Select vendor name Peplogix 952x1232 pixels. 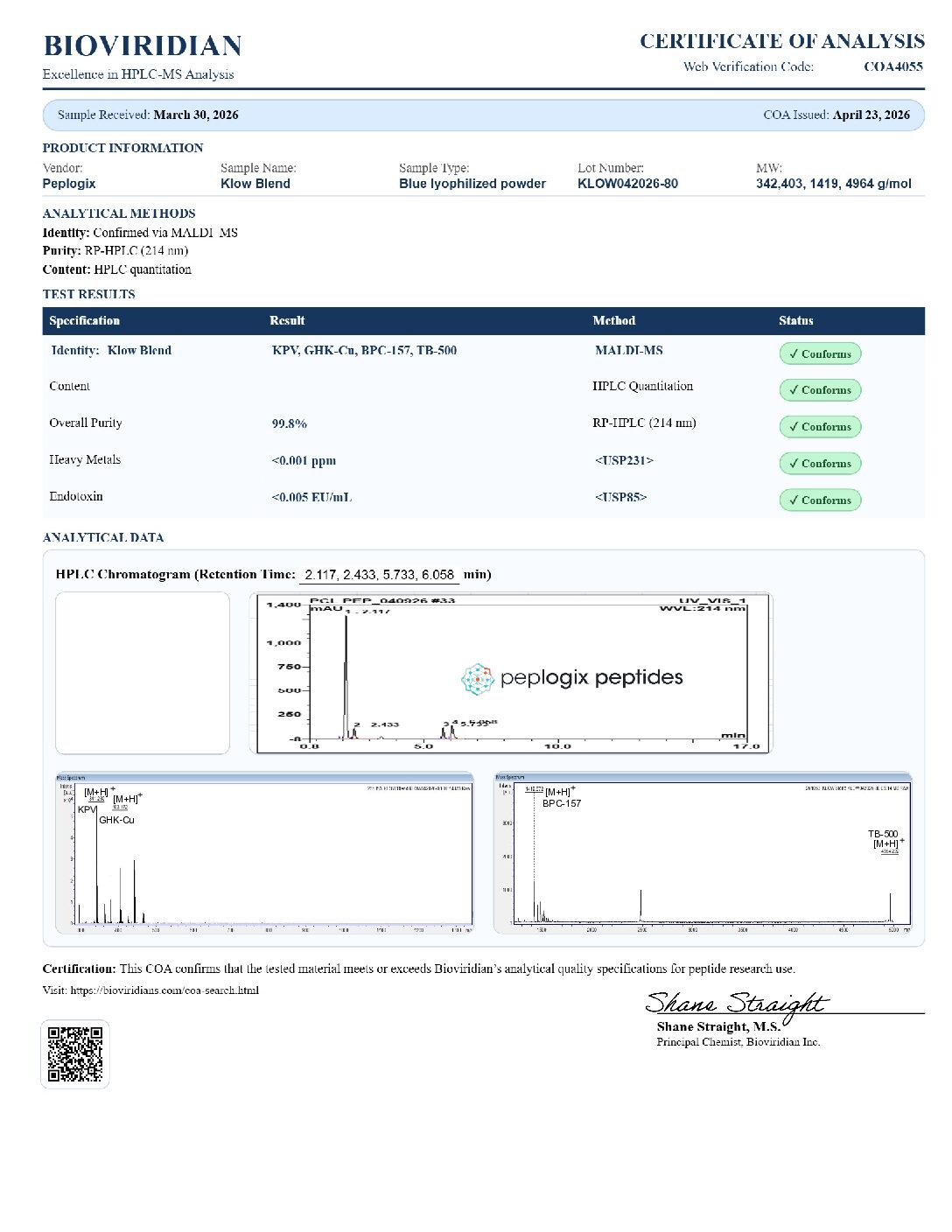point(69,184)
